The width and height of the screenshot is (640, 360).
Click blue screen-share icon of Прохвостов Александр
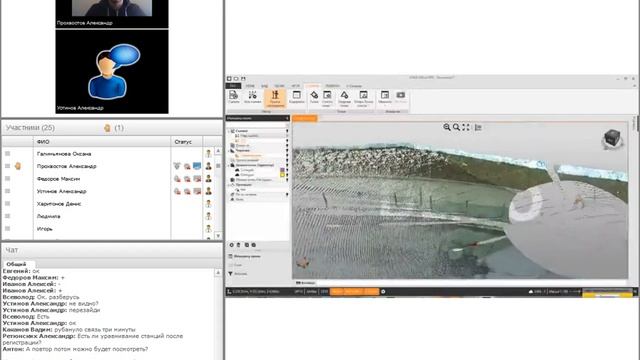(x=197, y=166)
